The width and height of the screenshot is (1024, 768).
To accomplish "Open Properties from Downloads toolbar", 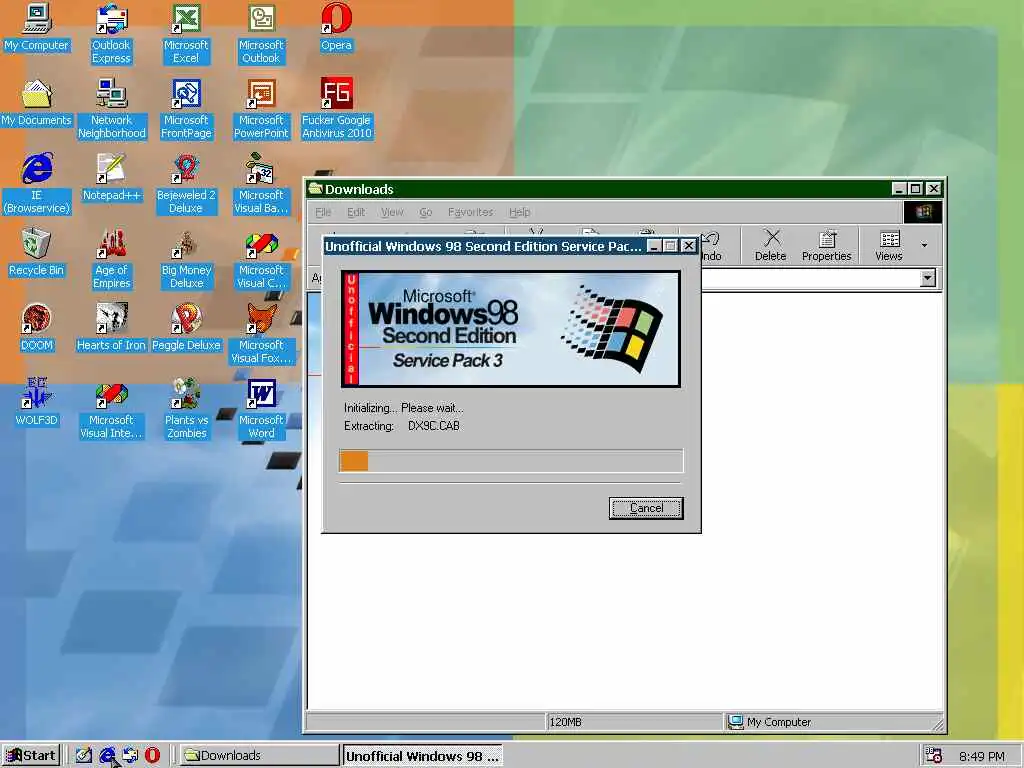I will tap(827, 246).
